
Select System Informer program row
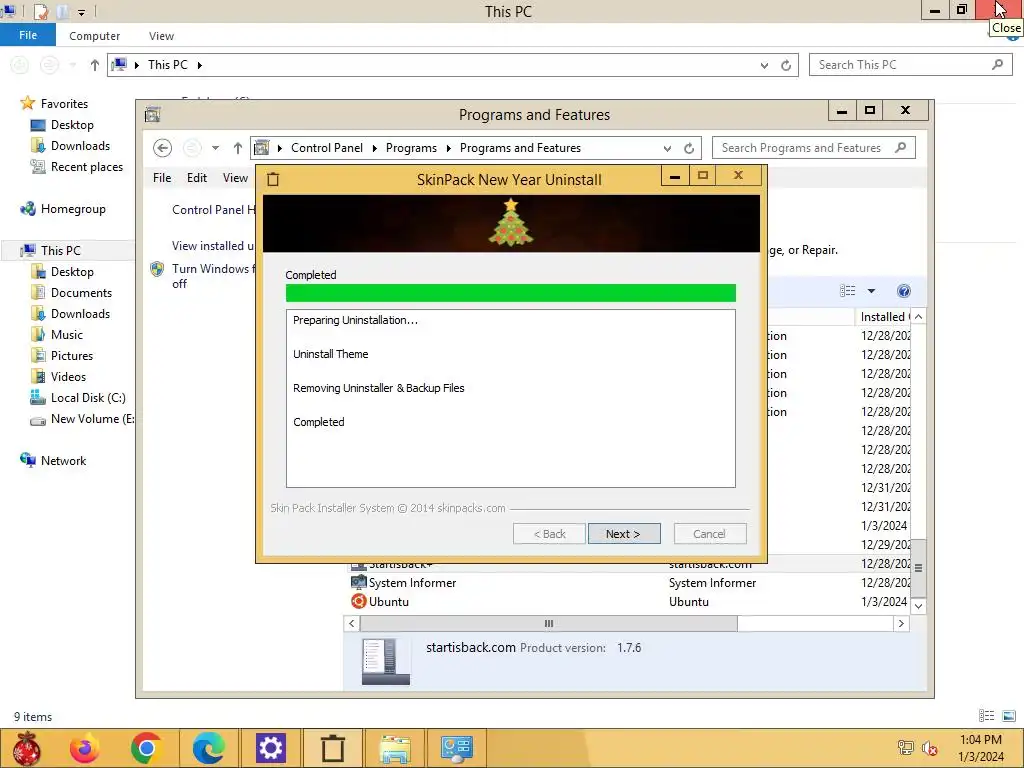click(x=627, y=583)
